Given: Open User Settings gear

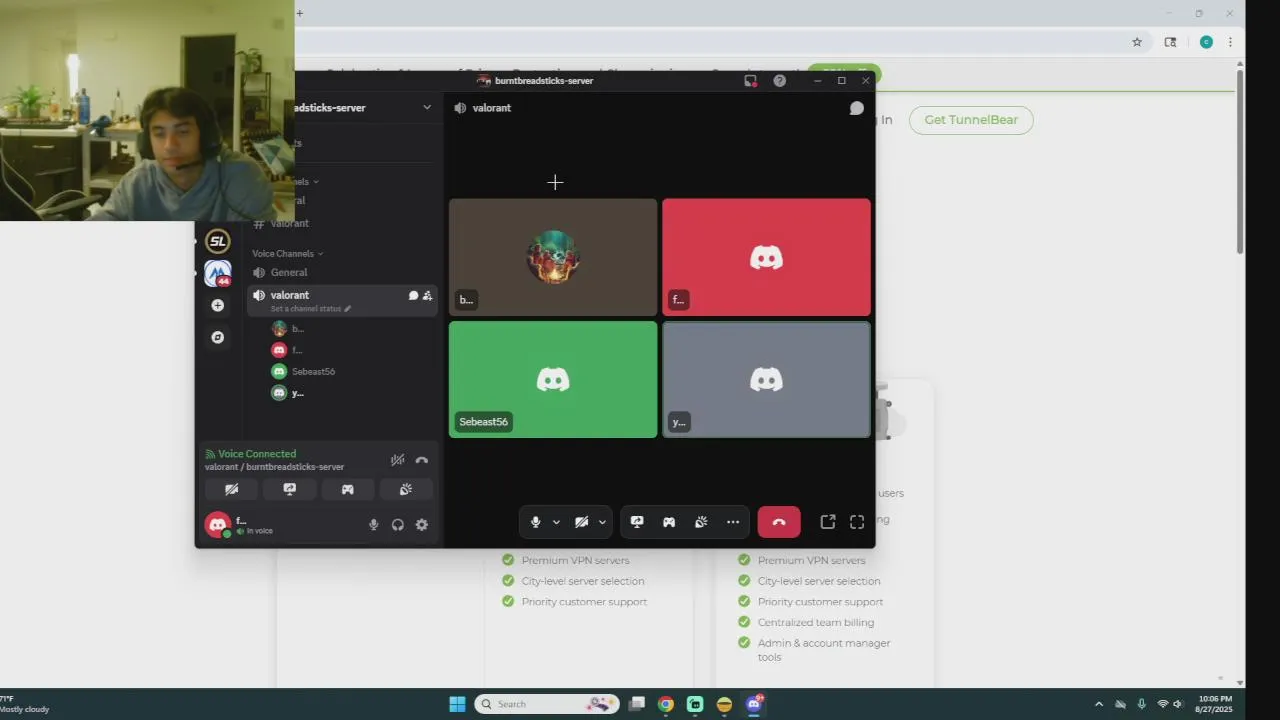Looking at the screenshot, I should [x=422, y=525].
